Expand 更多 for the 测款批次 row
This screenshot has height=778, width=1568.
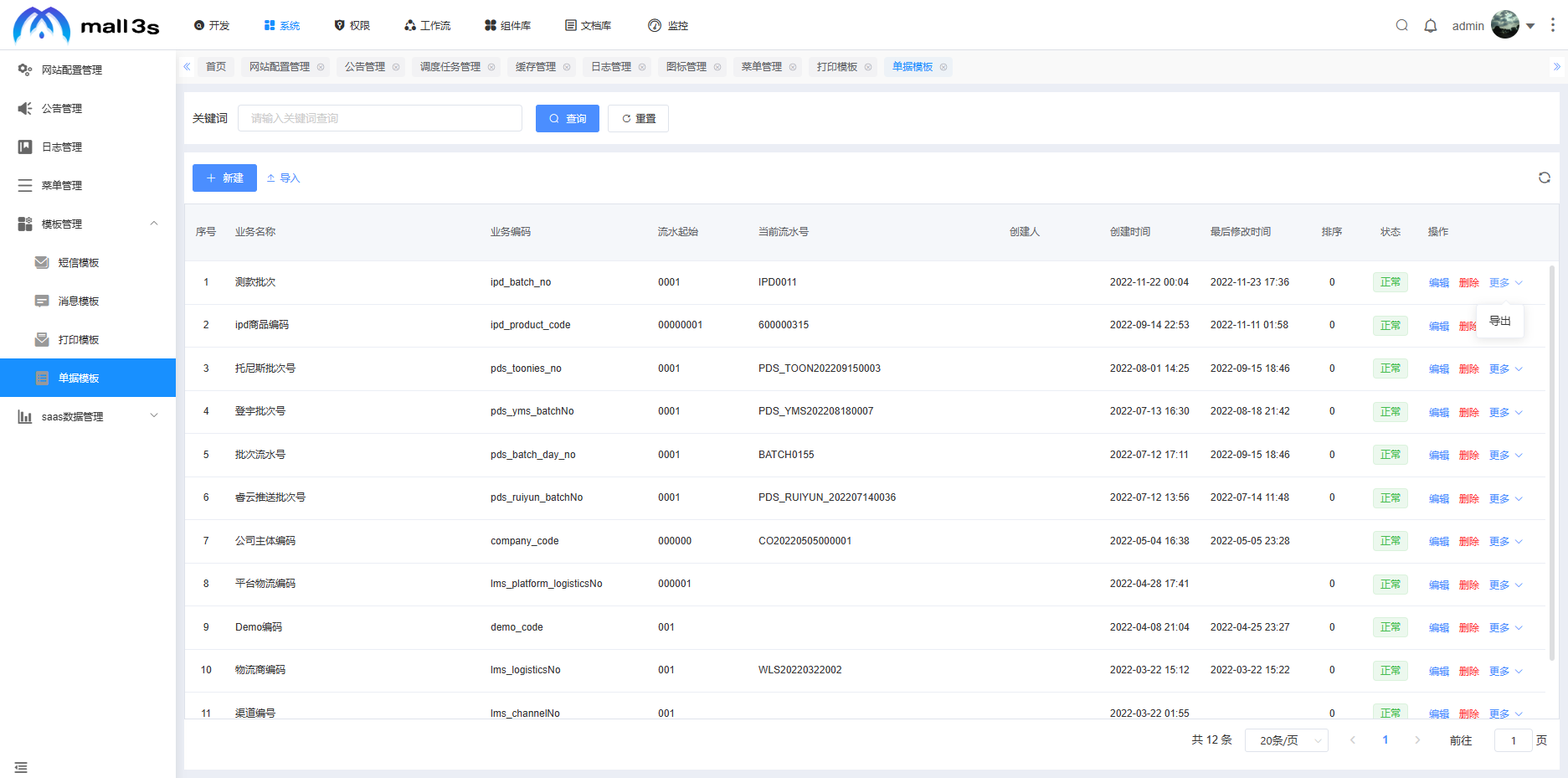(x=1505, y=283)
